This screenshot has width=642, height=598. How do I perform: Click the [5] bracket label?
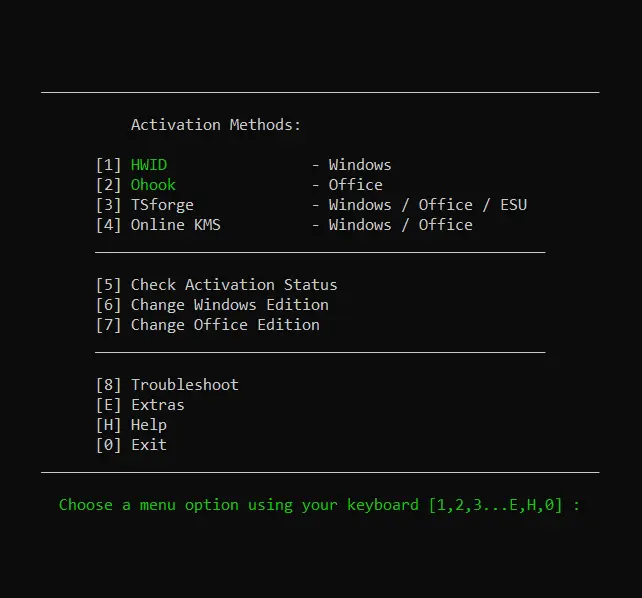coord(109,285)
